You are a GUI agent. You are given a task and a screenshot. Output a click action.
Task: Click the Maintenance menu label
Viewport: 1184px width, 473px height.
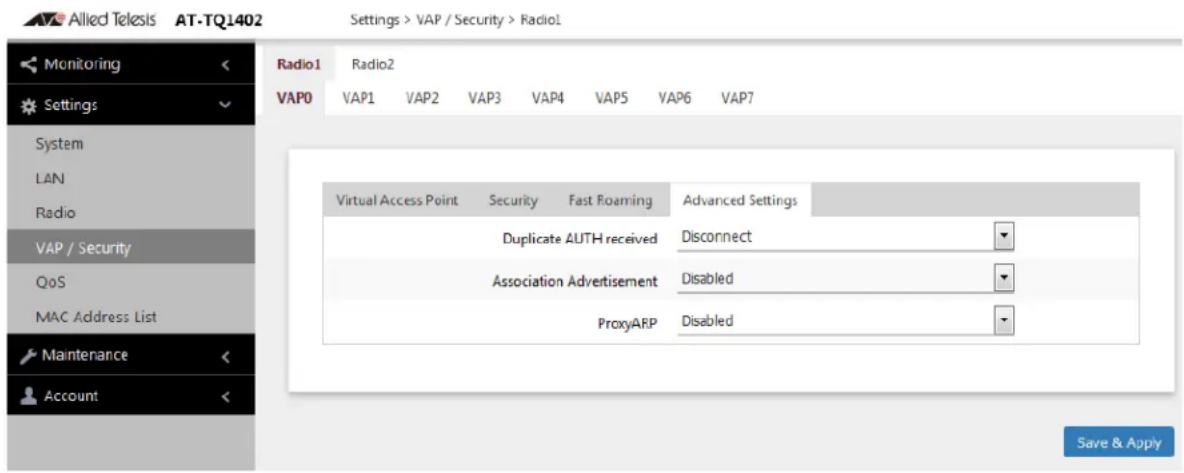pyautogui.click(x=85, y=355)
